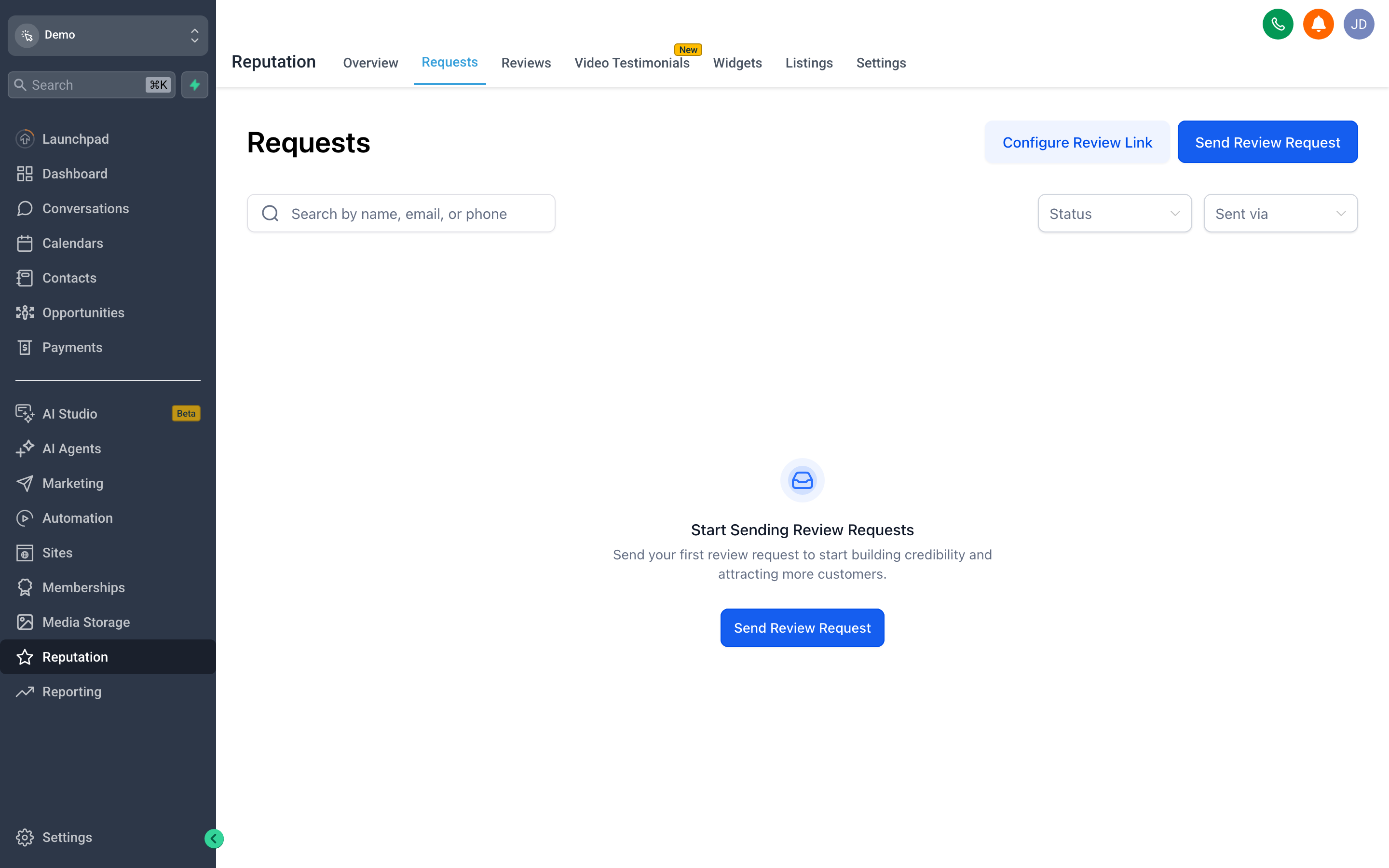Image resolution: width=1389 pixels, height=868 pixels.
Task: Click the Contacts book icon
Action: click(x=25, y=278)
